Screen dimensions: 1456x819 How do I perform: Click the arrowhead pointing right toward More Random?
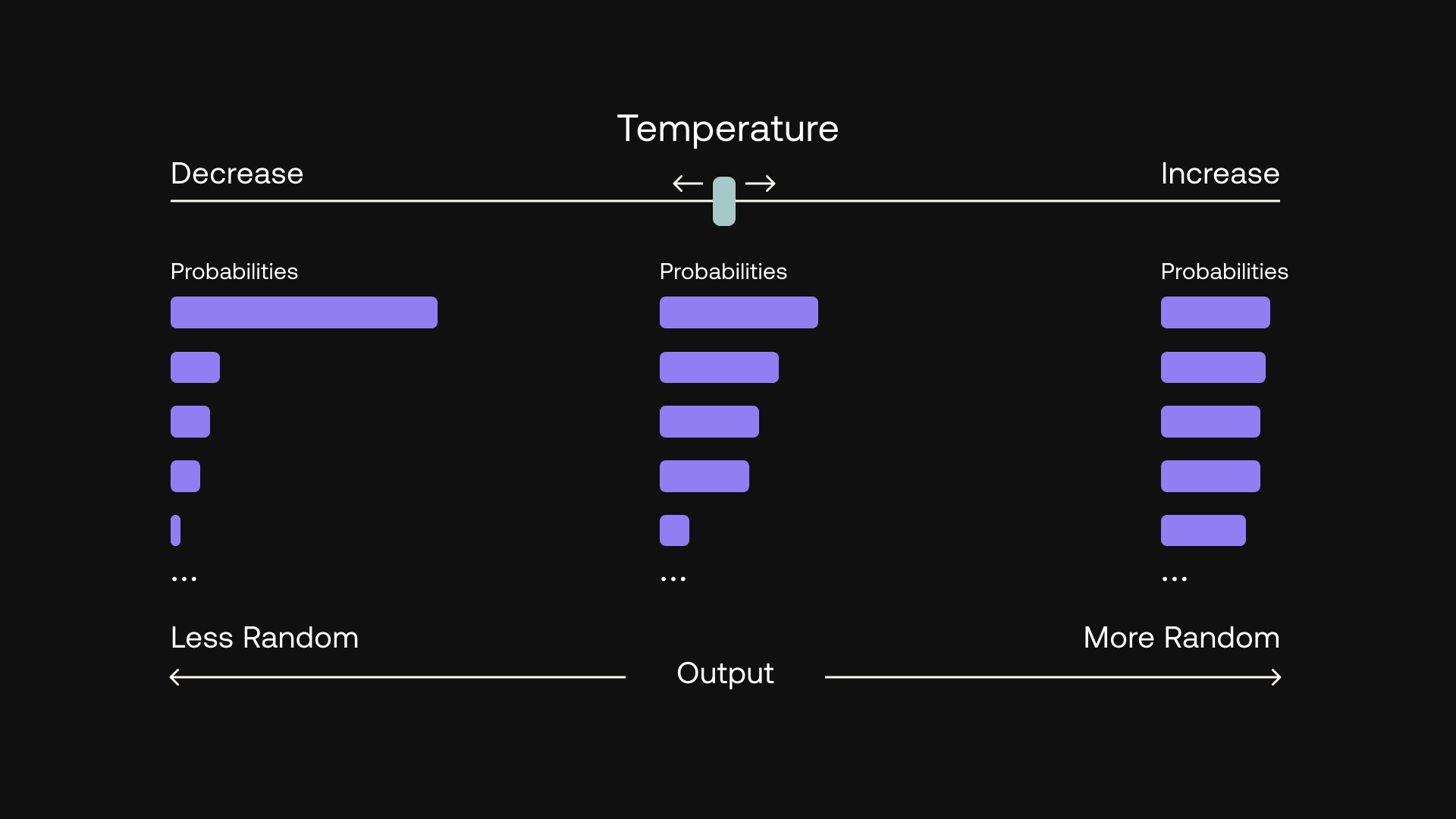[1276, 677]
